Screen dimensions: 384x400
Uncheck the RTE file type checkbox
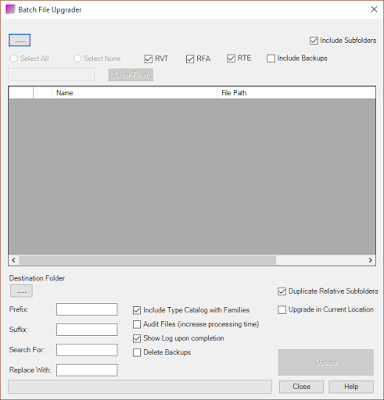point(231,59)
